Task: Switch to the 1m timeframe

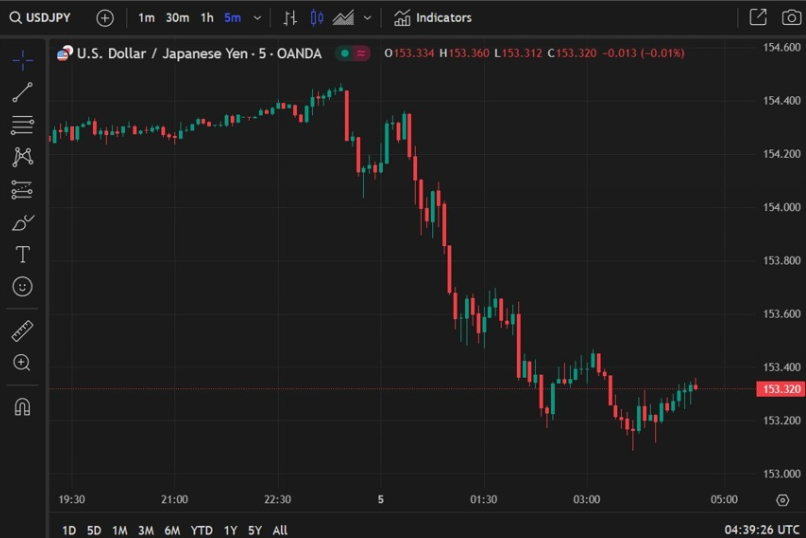Action: [146, 18]
